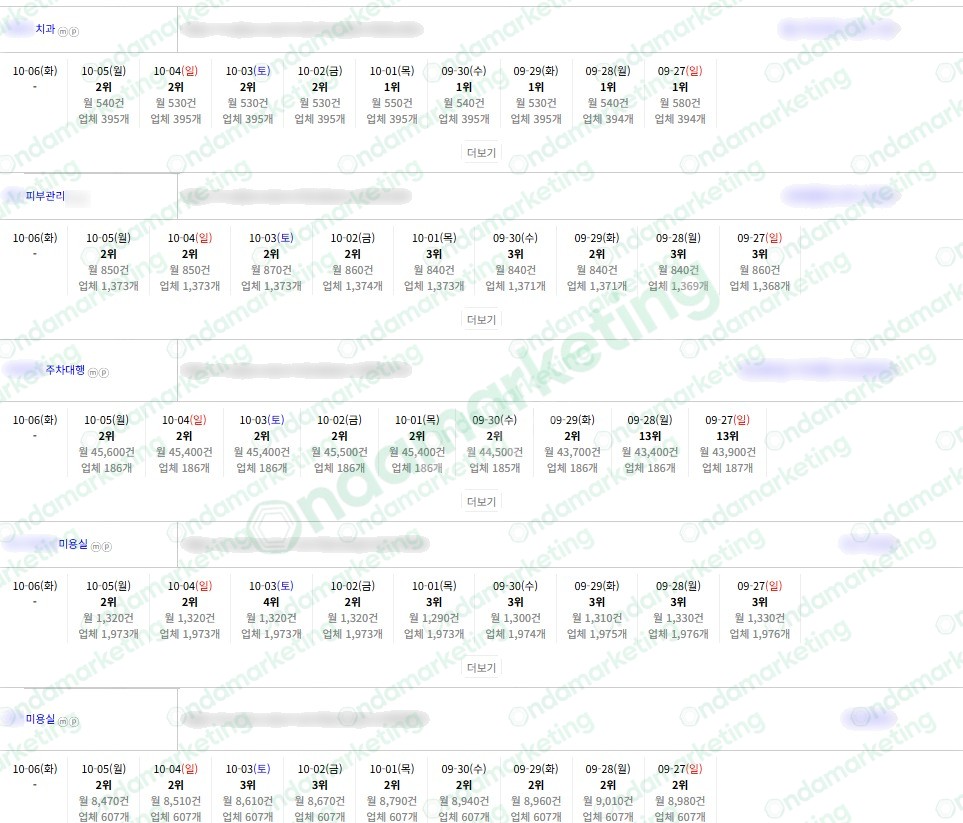Select the "월 1,290건" cell
This screenshot has width=963, height=823.
(x=434, y=618)
